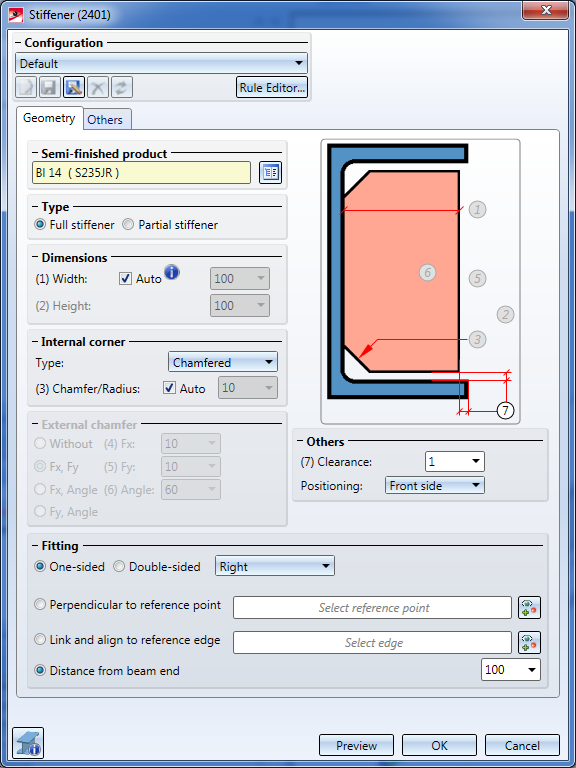Open the Chamfer/Radius value dropdown
Viewport: 576px width, 768px height.
click(x=248, y=388)
